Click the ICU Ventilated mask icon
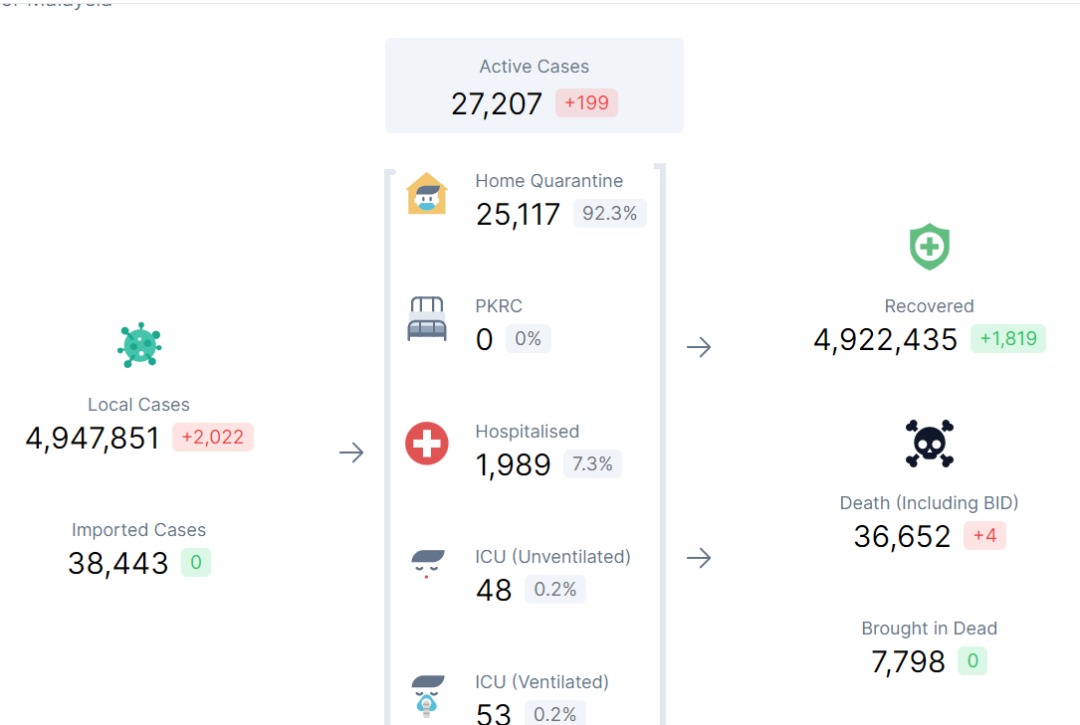 pos(427,695)
